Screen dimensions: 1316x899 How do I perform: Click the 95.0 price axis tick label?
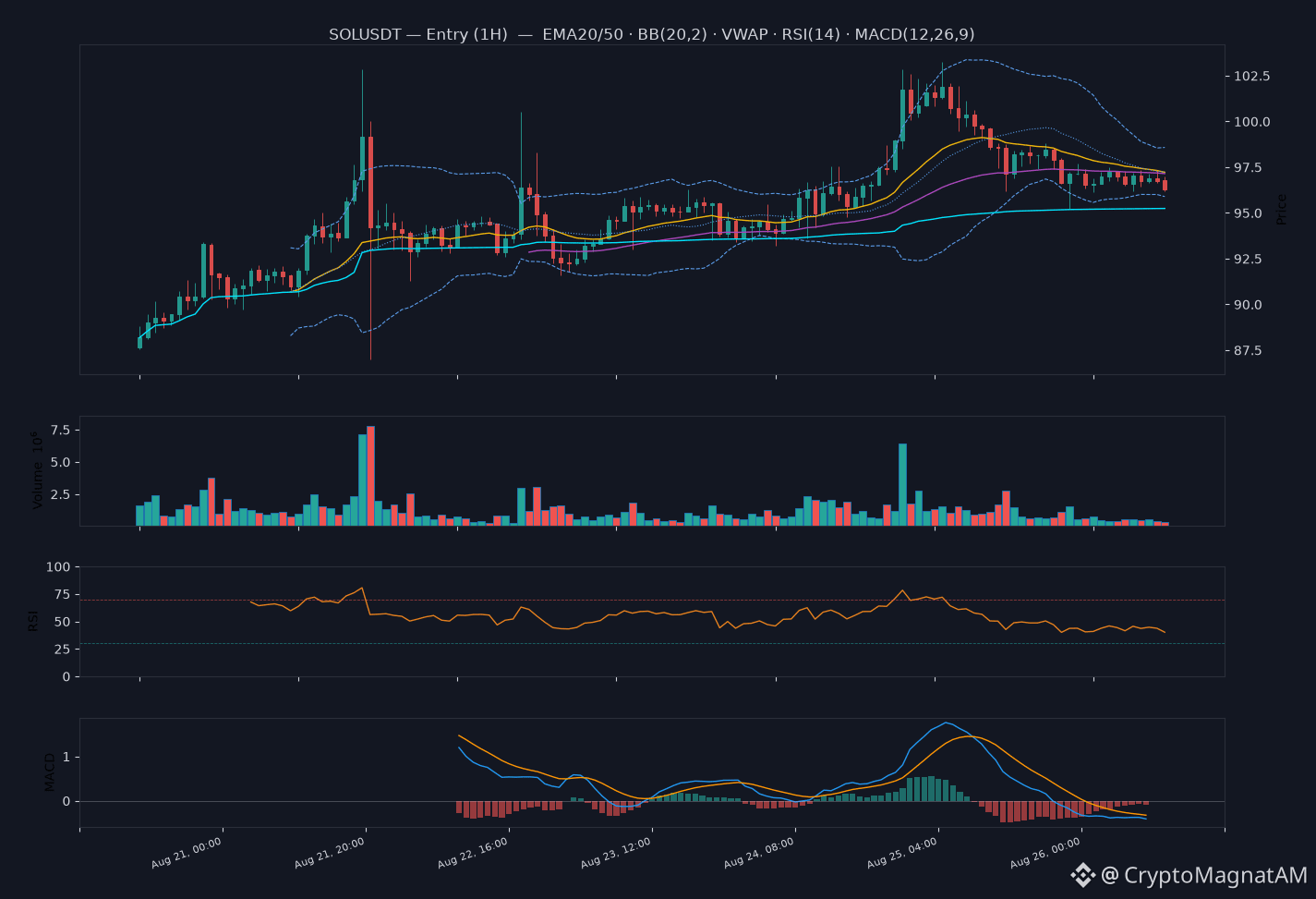pyautogui.click(x=1249, y=213)
